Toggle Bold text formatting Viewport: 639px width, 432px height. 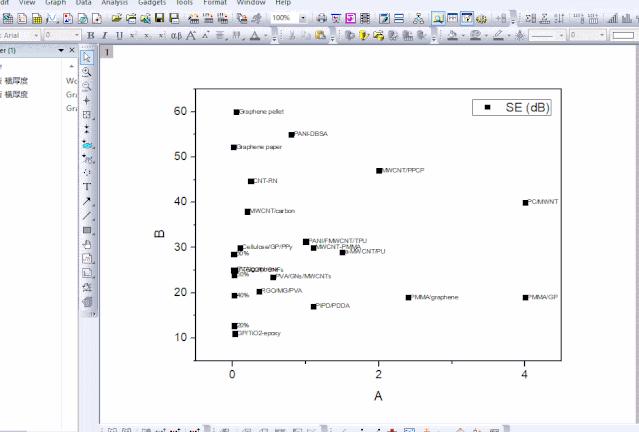90,35
